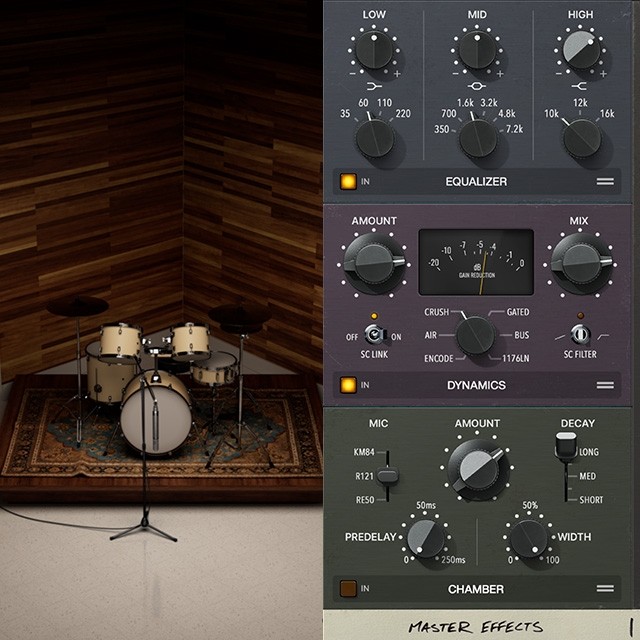The width and height of the screenshot is (640, 640).
Task: Click the mid frequency selector knob
Action: tap(478, 139)
